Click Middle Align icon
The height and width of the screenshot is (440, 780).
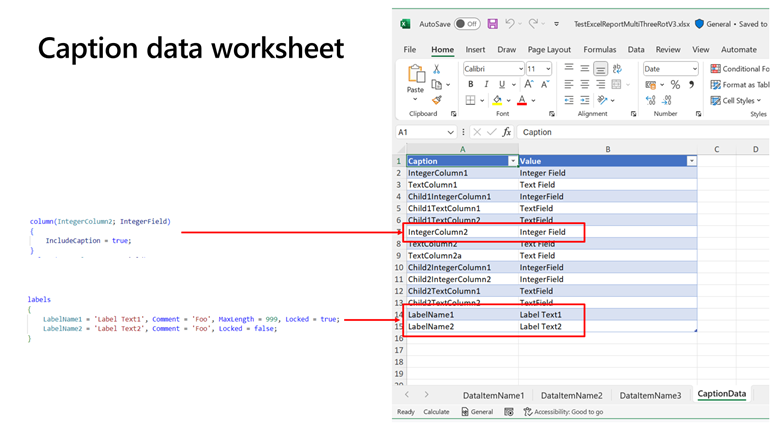coord(585,69)
